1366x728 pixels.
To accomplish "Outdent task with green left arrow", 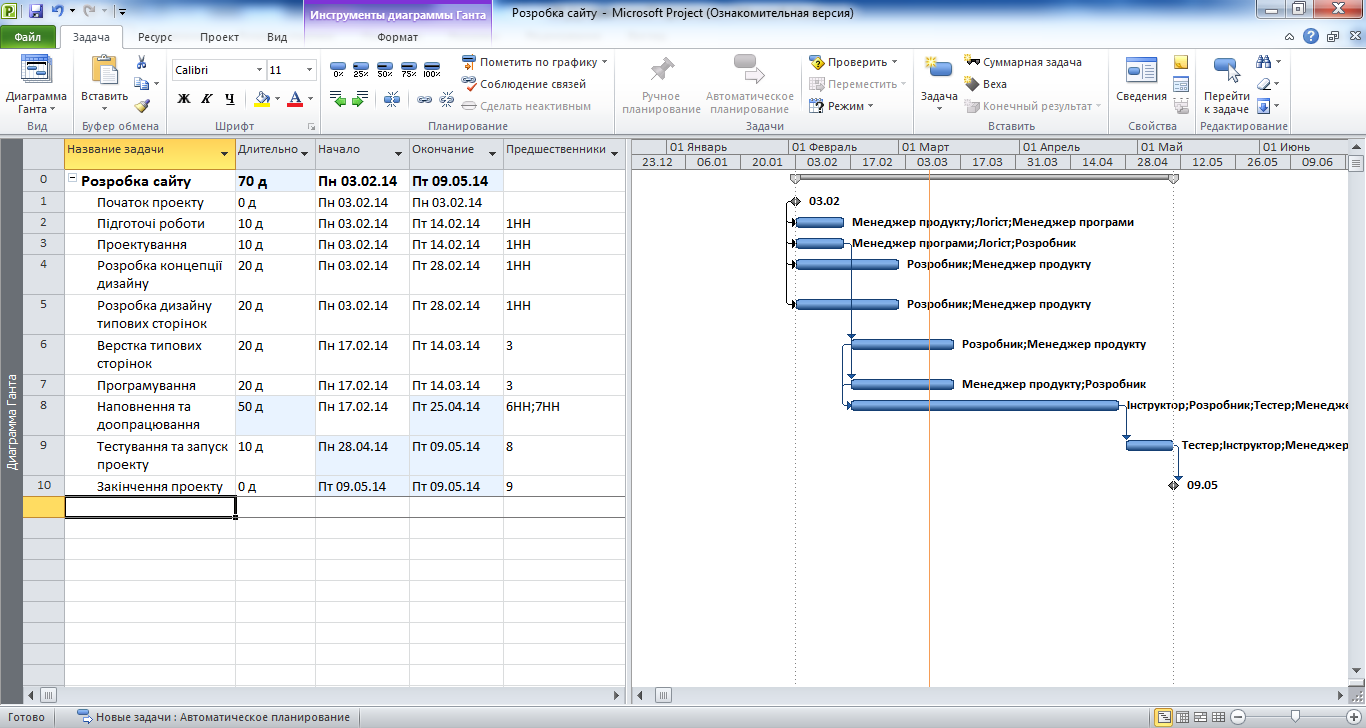I will tap(338, 99).
